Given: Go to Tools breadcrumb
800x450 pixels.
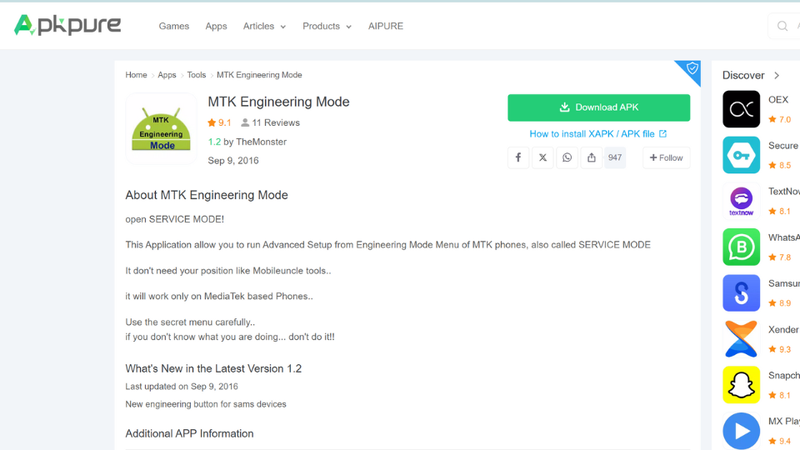Looking at the screenshot, I should pos(196,75).
